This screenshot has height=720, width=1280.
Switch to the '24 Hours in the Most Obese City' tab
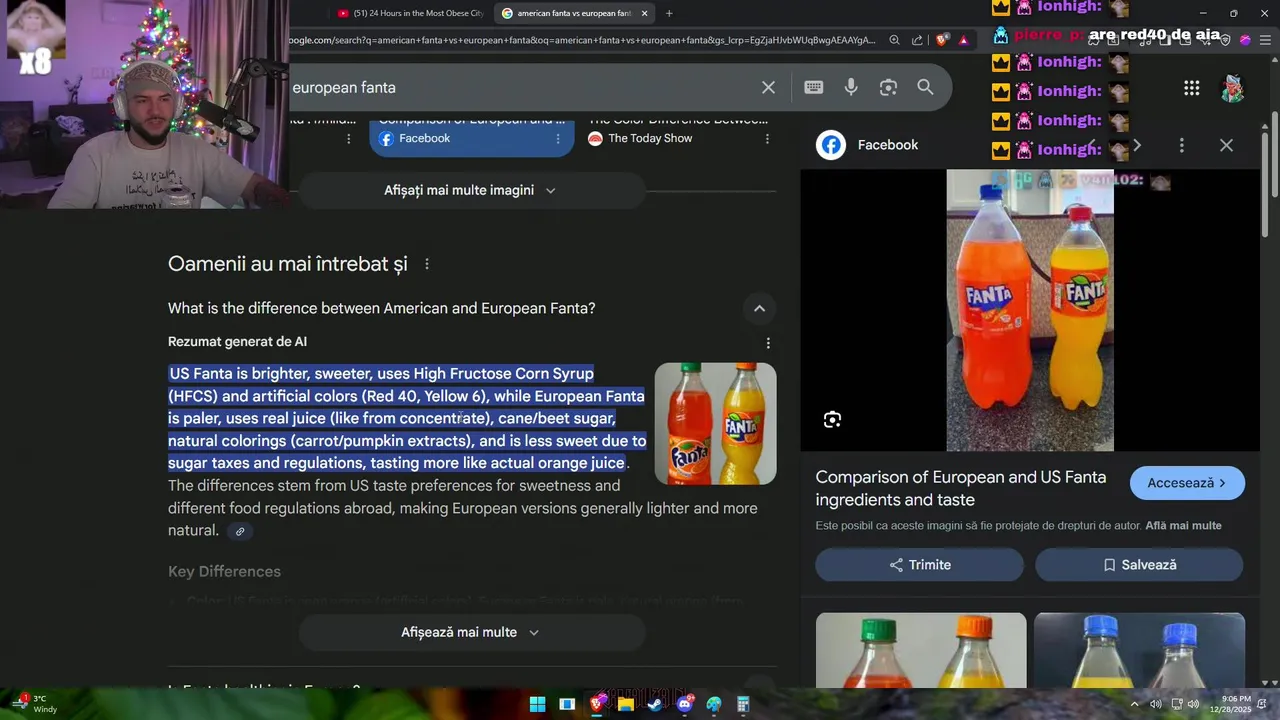[x=410, y=13]
